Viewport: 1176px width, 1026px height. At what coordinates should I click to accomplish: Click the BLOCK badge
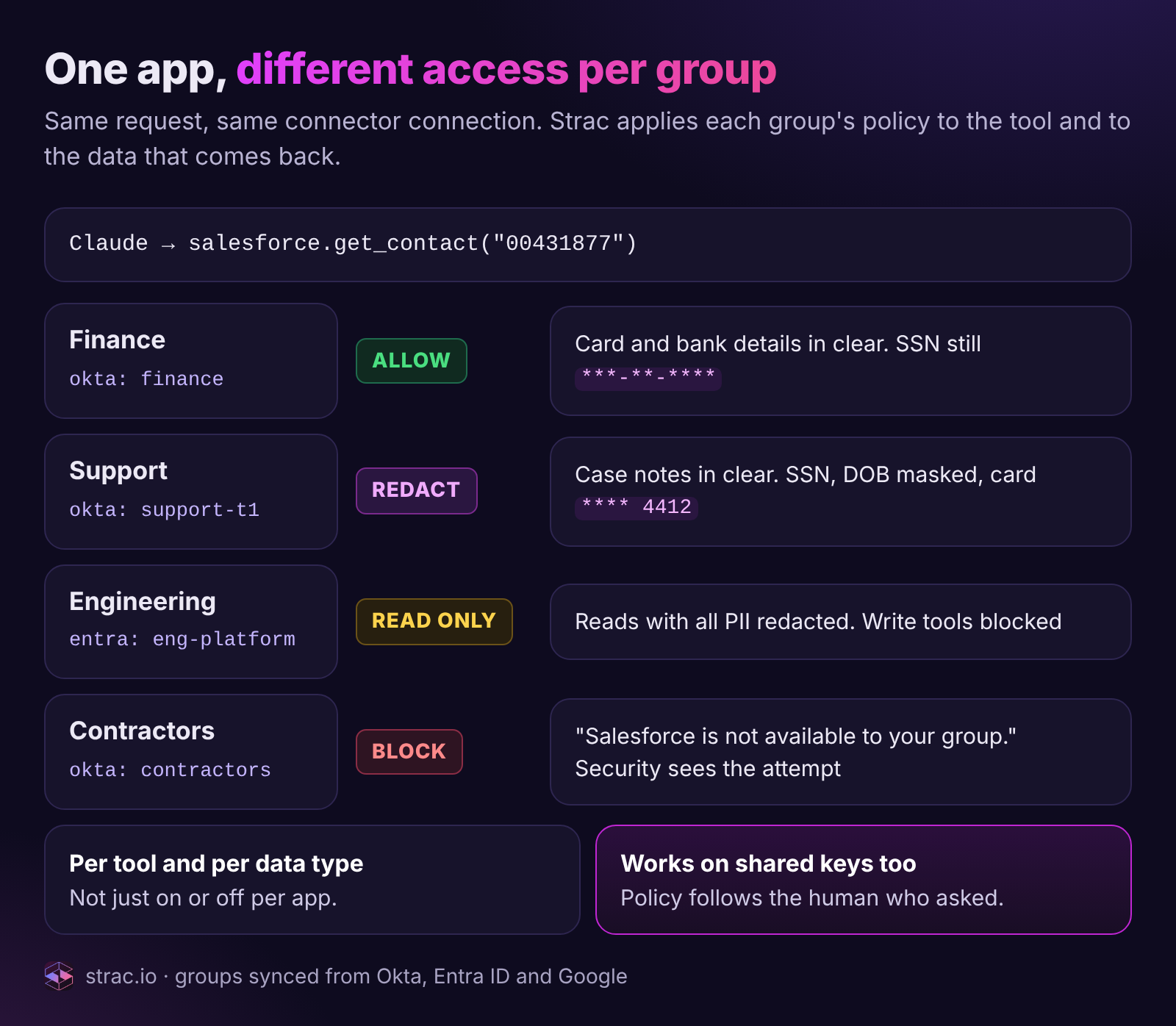click(409, 751)
